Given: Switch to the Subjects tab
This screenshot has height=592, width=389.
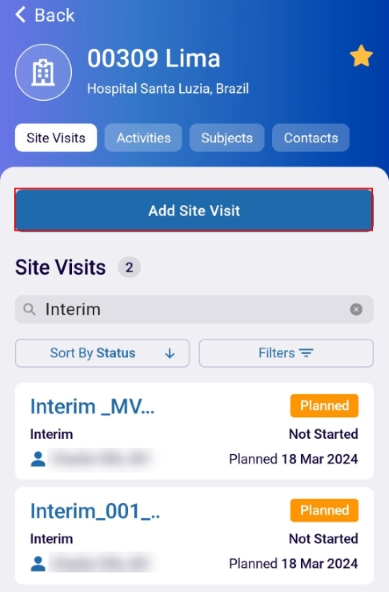Looking at the screenshot, I should 227,138.
